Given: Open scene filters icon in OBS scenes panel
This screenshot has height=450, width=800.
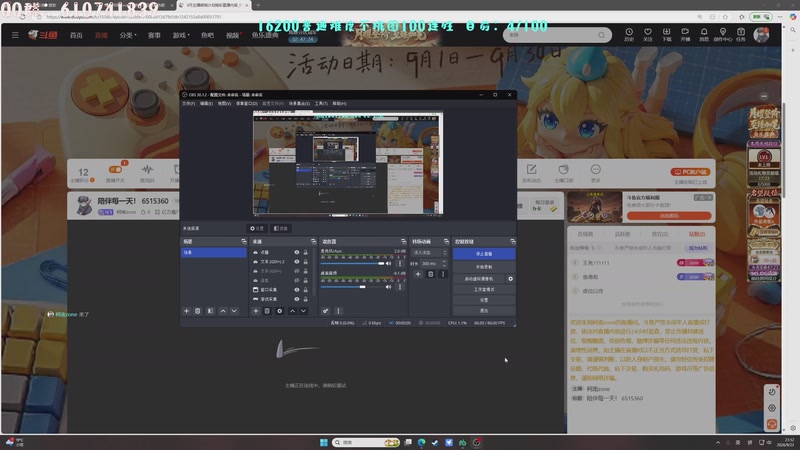Looking at the screenshot, I should point(210,311).
